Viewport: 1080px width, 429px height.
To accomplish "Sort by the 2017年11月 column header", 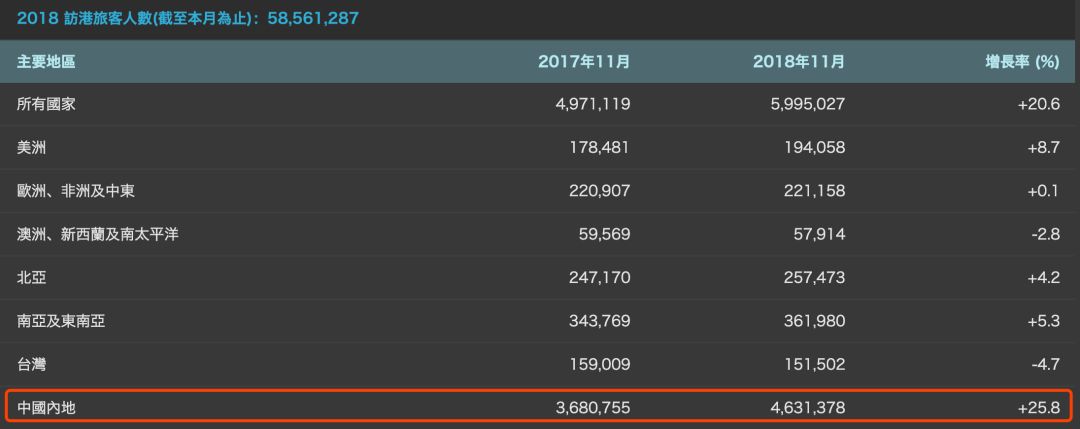I will click(x=584, y=62).
